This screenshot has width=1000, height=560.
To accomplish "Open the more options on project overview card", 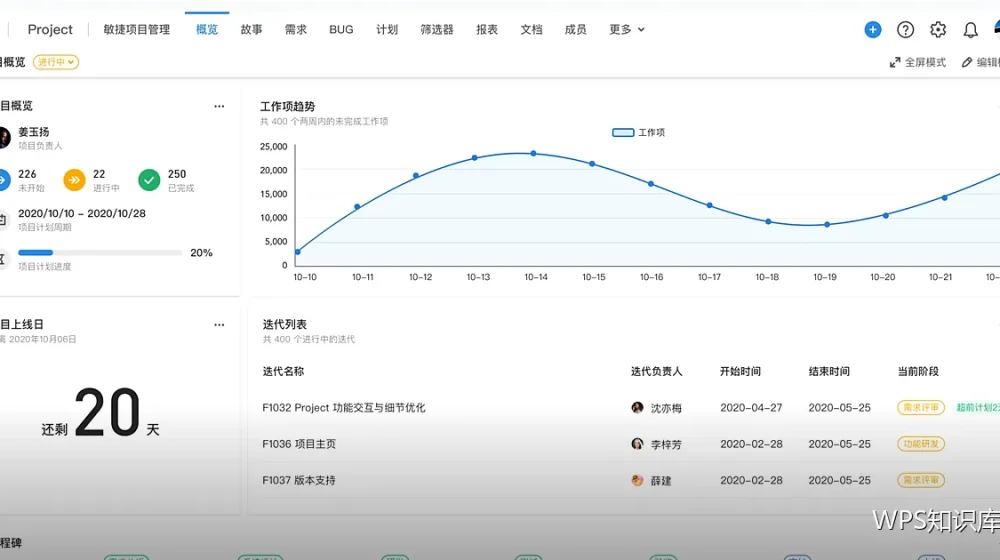I will [219, 107].
